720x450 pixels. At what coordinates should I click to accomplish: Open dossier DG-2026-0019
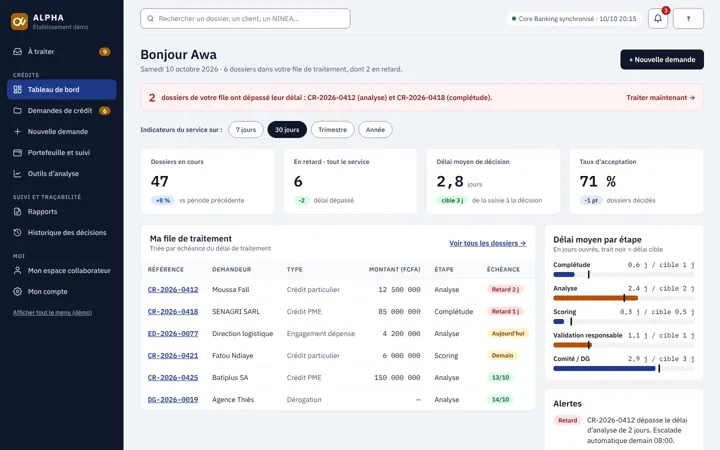click(173, 400)
